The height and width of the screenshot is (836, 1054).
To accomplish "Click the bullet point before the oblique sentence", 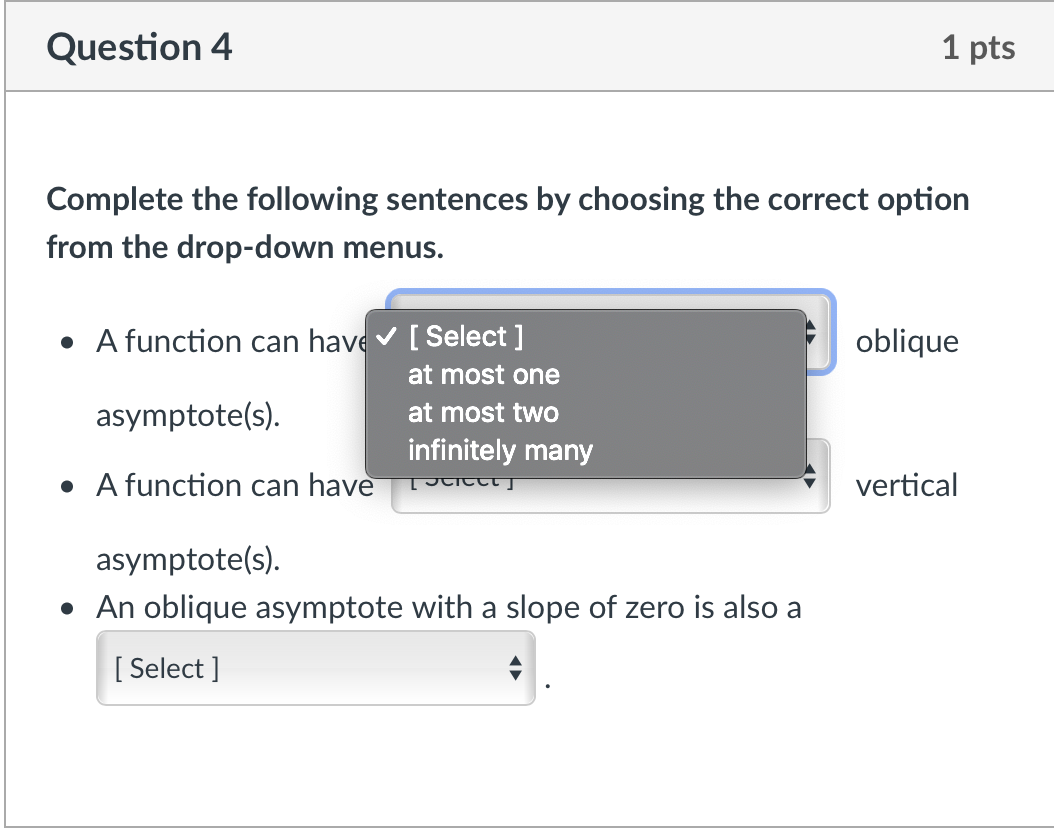I will pyautogui.click(x=66, y=343).
